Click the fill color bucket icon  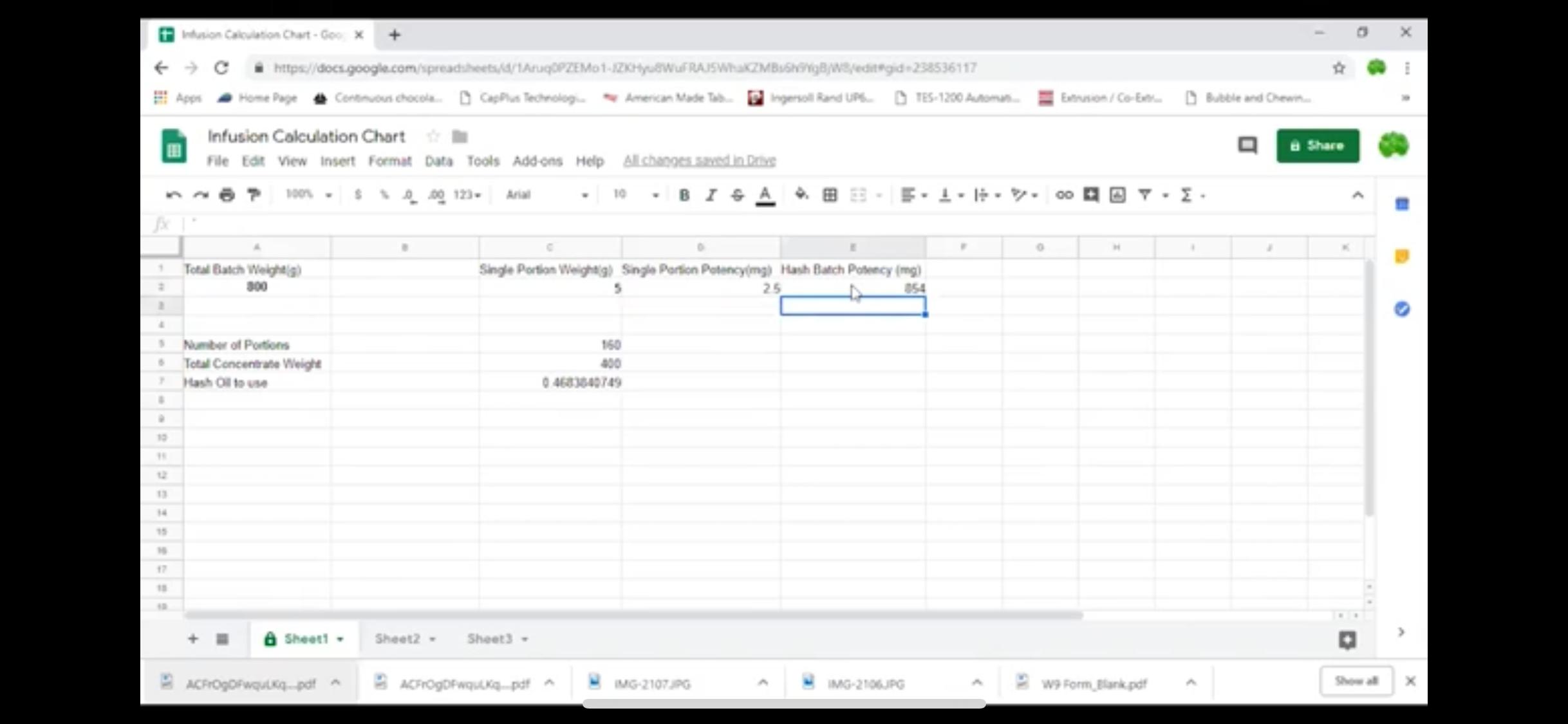click(x=801, y=194)
